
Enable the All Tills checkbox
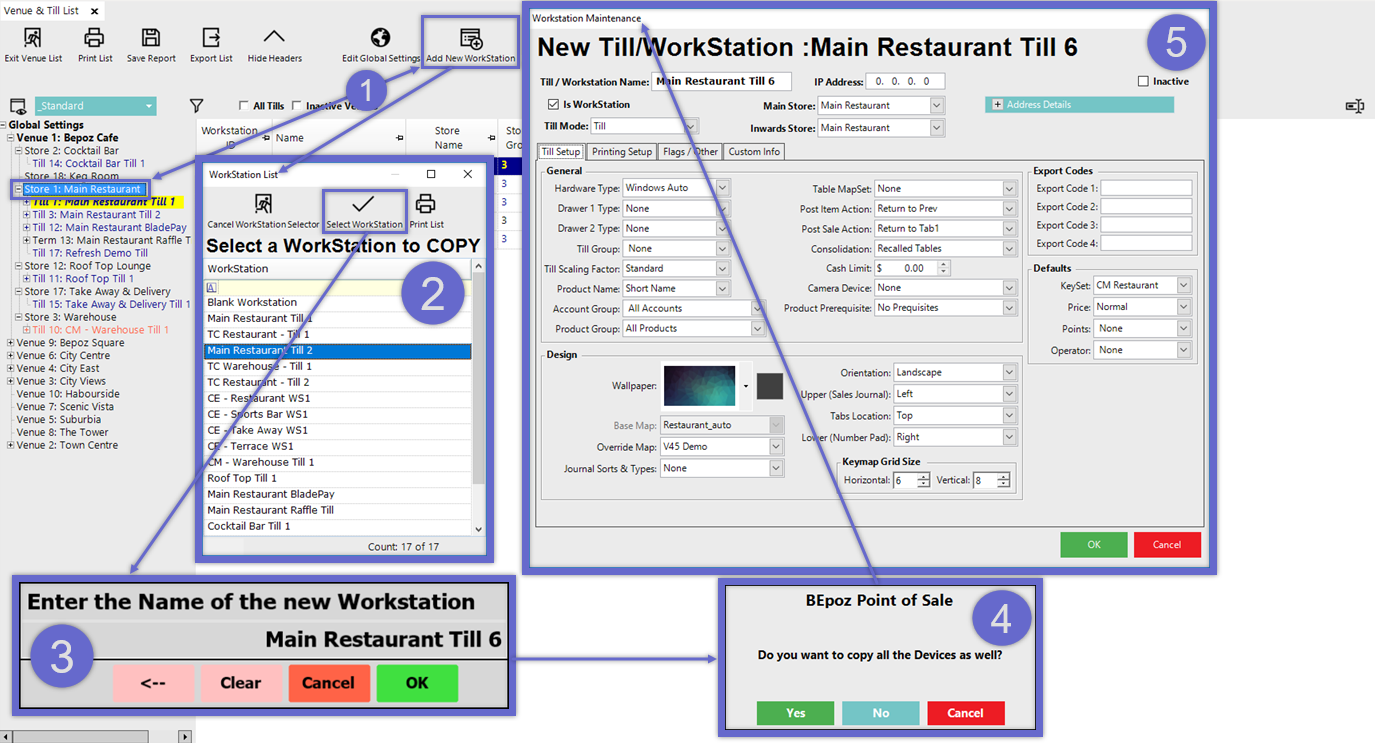(x=244, y=106)
